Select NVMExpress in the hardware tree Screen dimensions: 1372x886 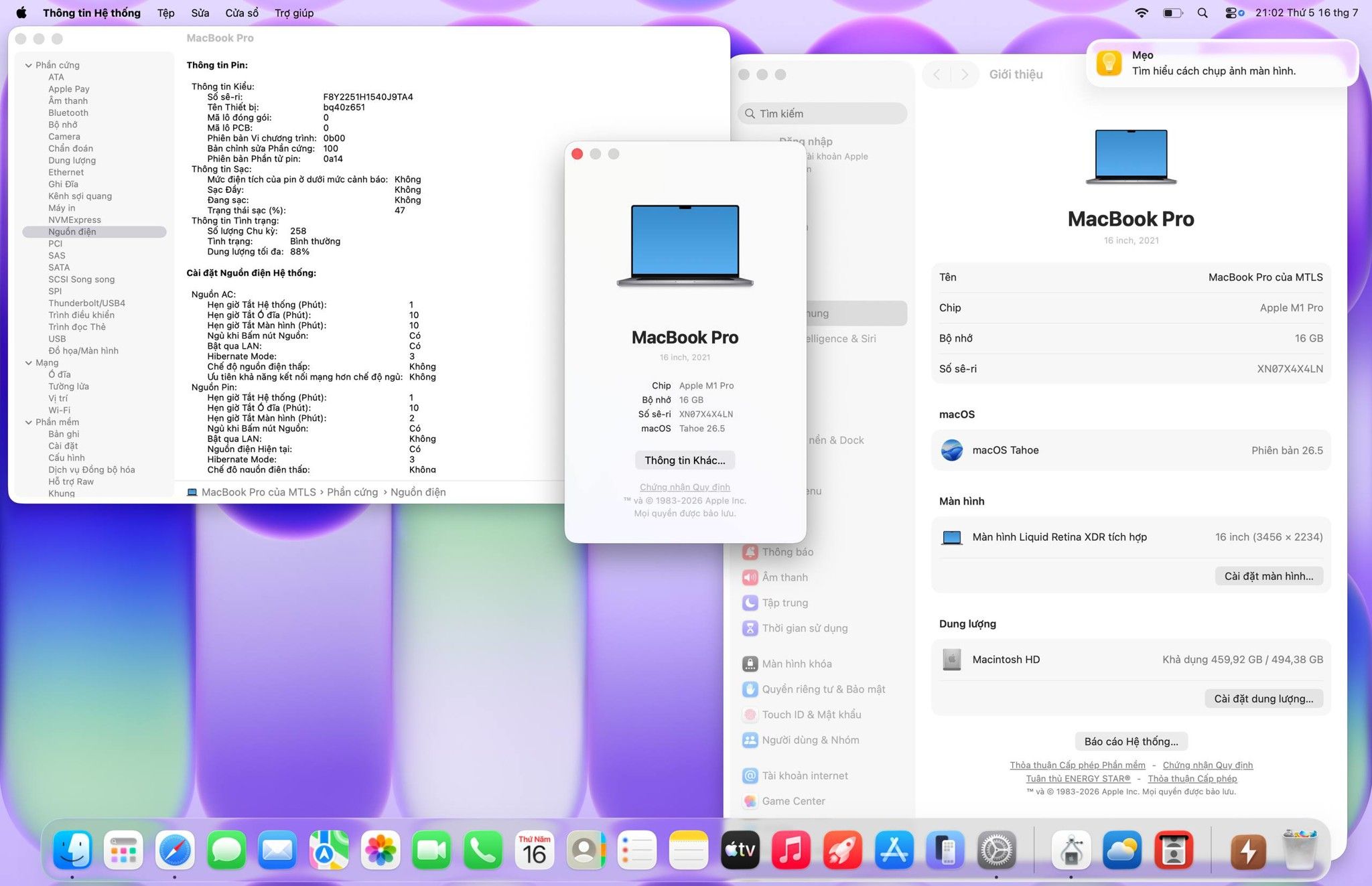click(74, 220)
